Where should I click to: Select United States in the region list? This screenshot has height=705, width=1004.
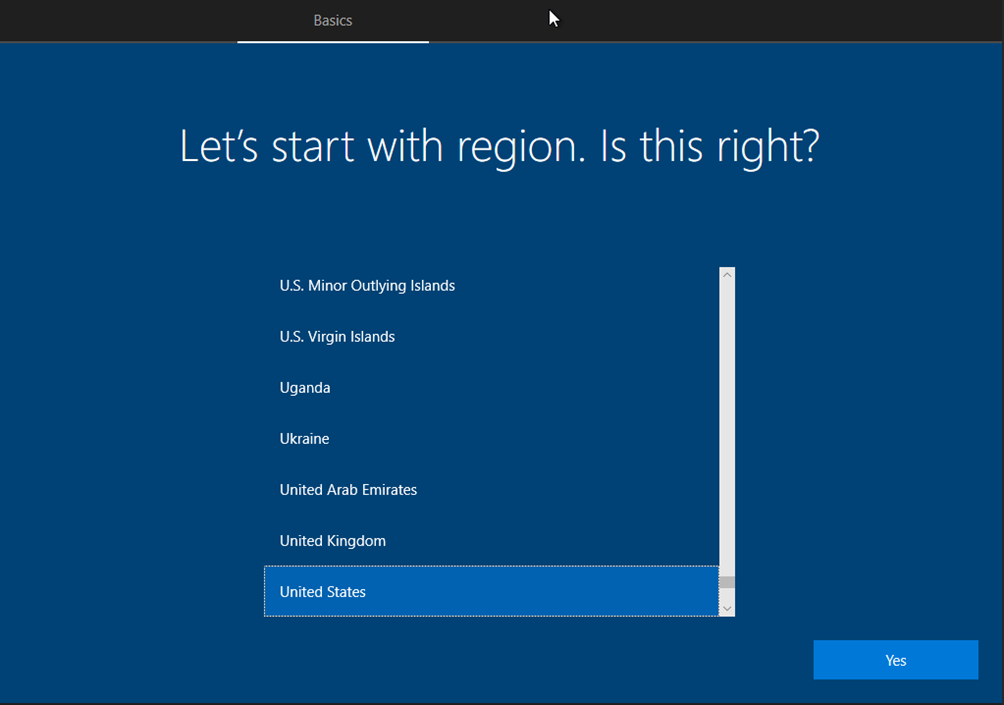point(491,592)
